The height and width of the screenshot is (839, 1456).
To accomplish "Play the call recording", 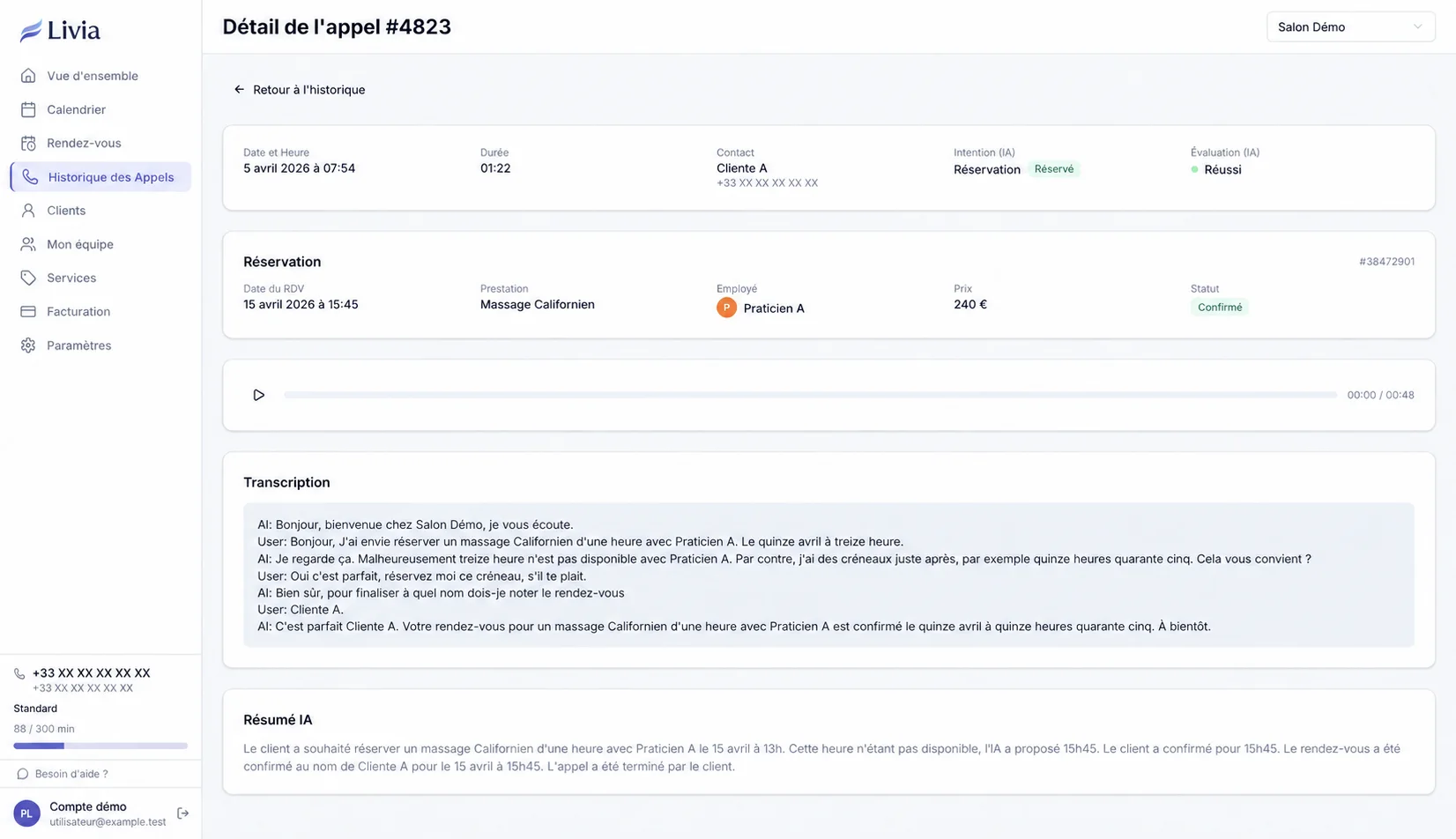I will (x=258, y=395).
